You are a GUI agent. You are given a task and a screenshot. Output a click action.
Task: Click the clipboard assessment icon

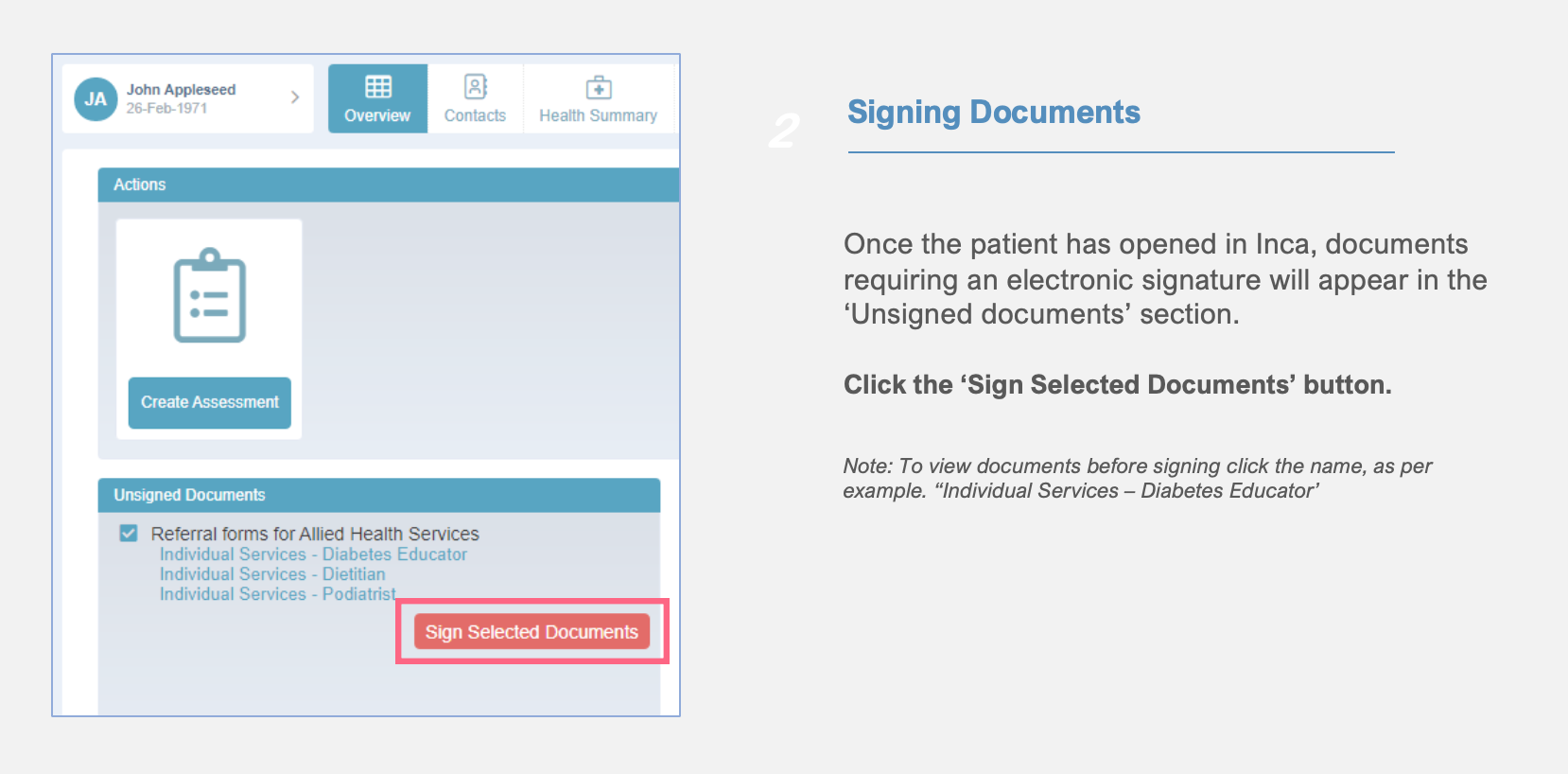[x=210, y=295]
